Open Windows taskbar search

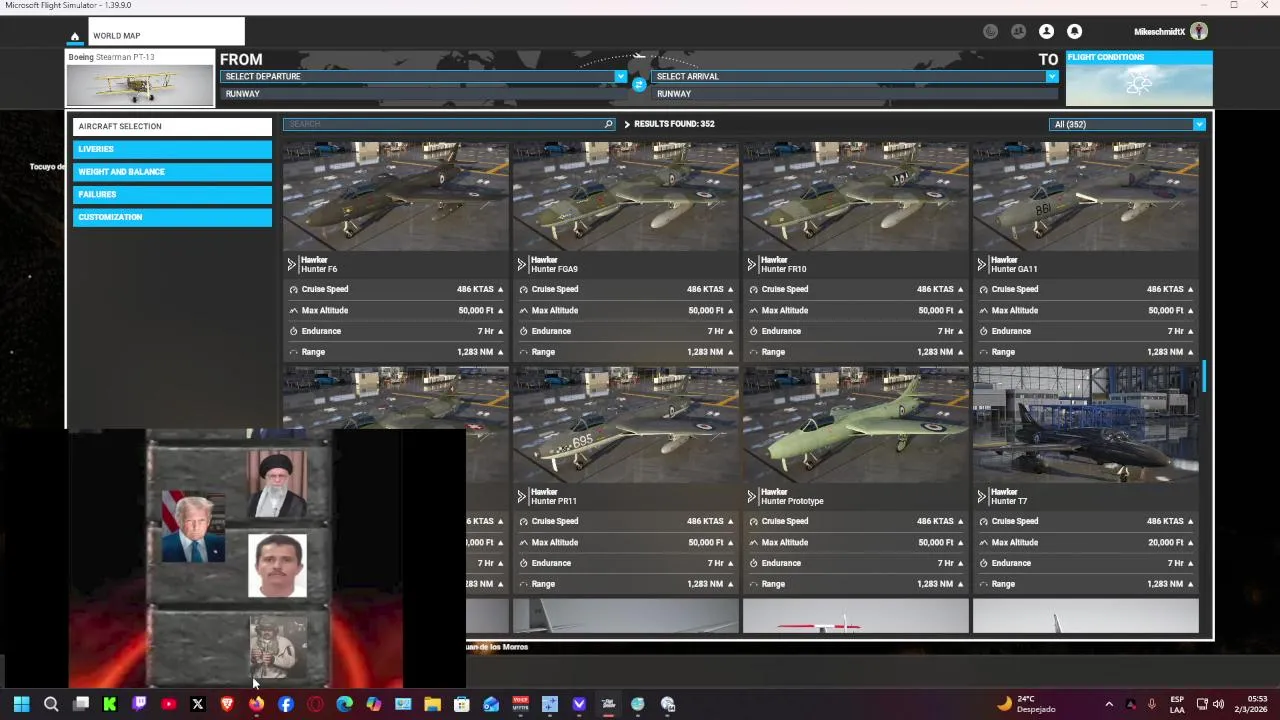coord(51,704)
